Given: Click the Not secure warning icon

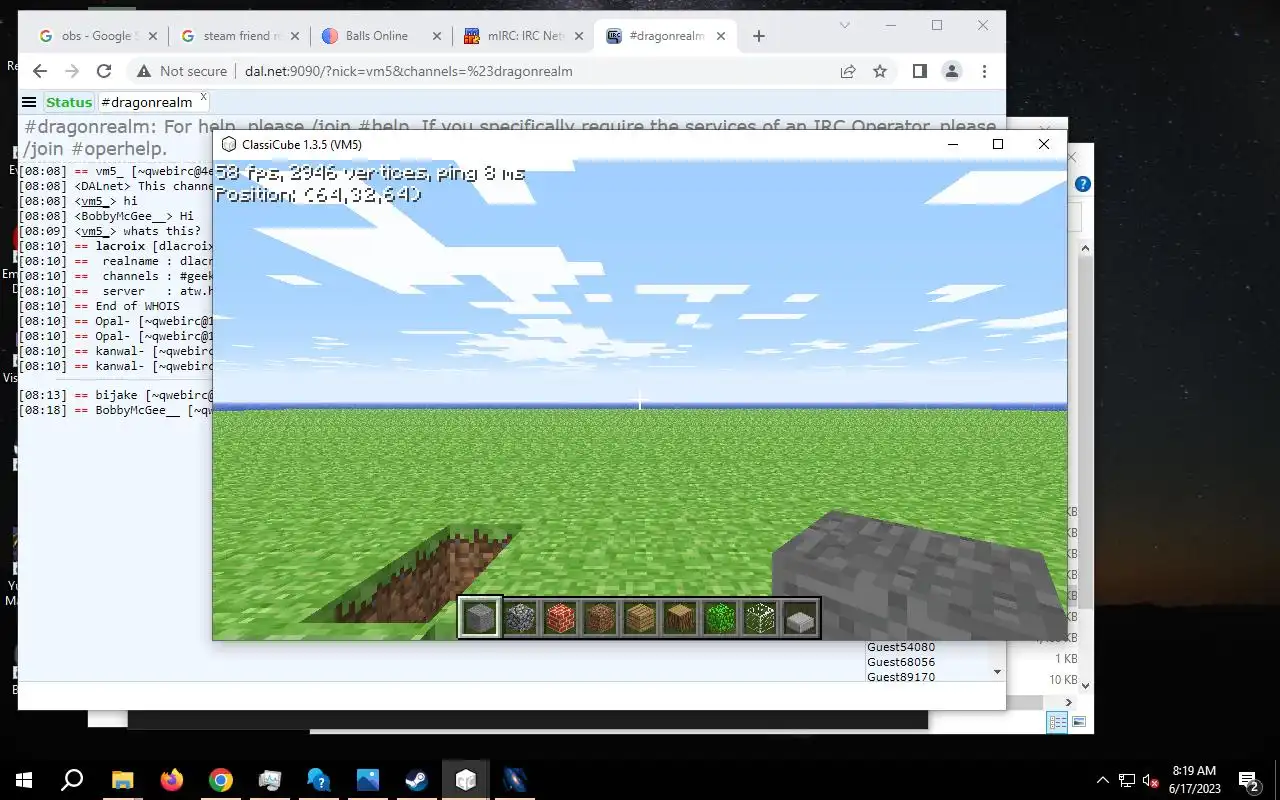Looking at the screenshot, I should pyautogui.click(x=144, y=71).
